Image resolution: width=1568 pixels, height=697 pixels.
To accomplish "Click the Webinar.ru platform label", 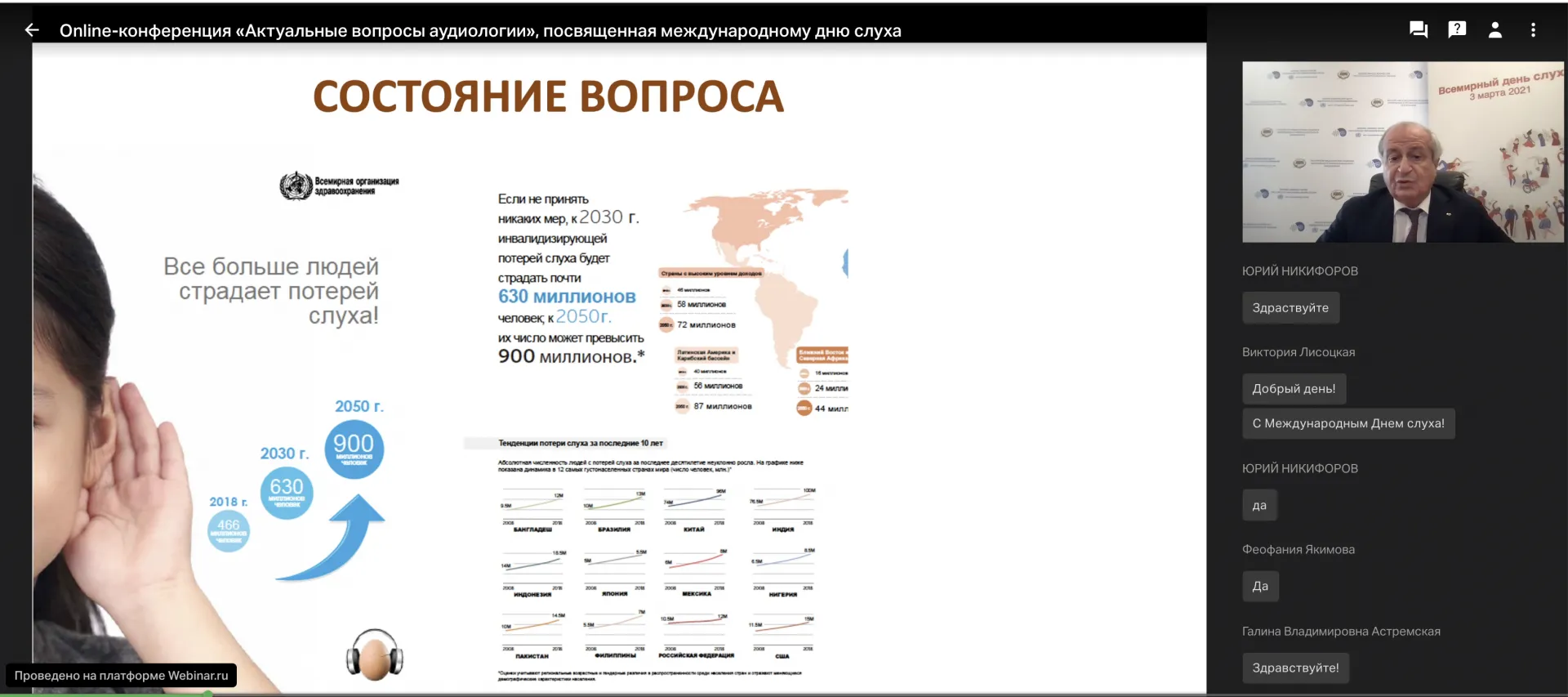I will (122, 675).
